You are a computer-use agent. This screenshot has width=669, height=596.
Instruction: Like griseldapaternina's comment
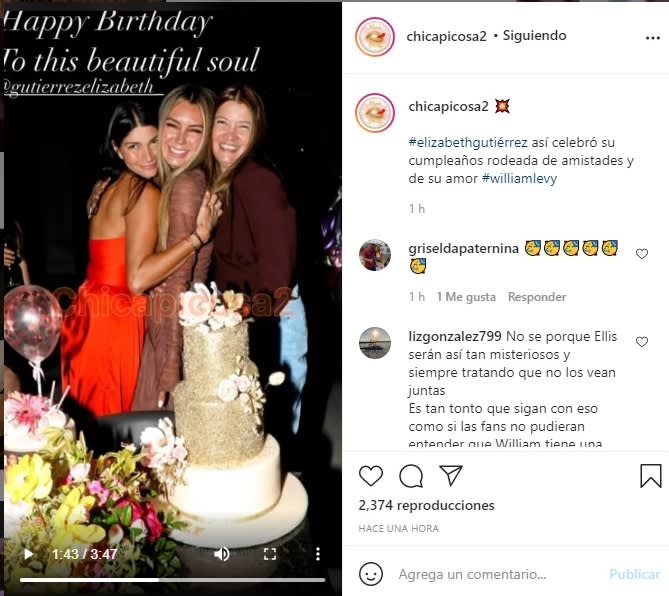(642, 254)
